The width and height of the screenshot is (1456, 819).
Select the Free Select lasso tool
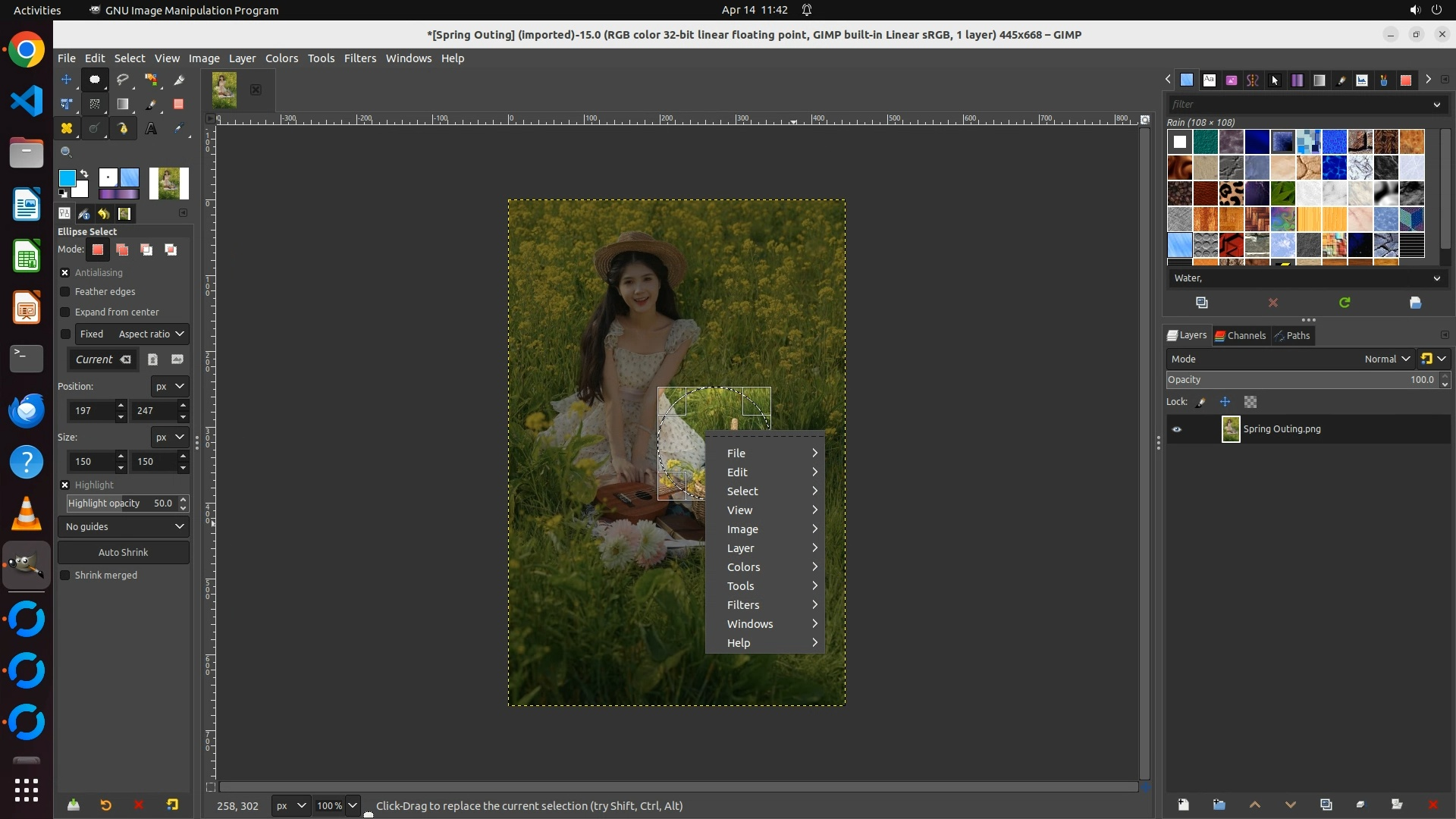tap(123, 80)
